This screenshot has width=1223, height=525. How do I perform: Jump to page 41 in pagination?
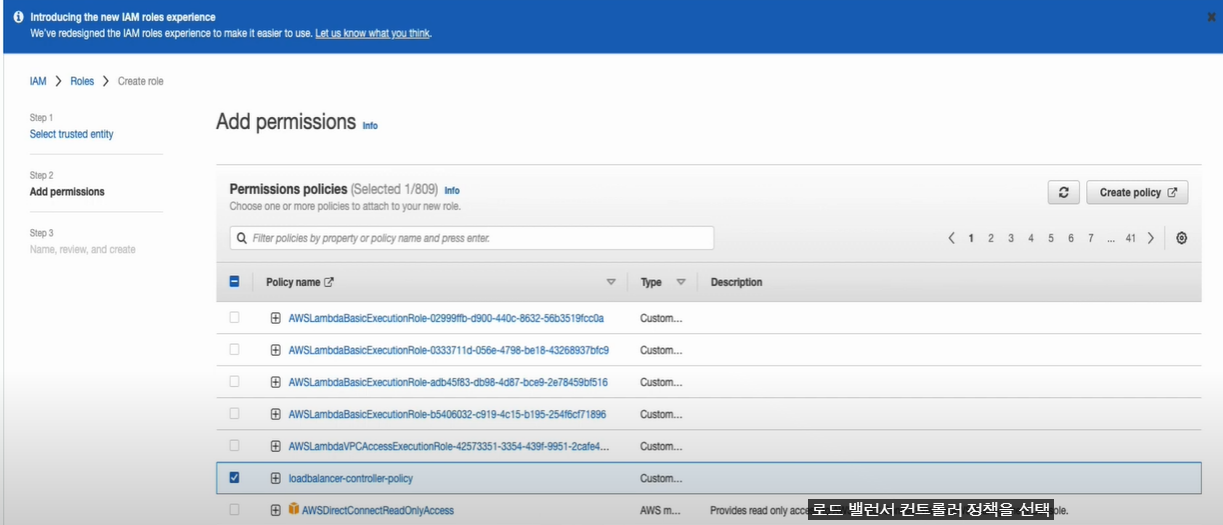click(1131, 238)
